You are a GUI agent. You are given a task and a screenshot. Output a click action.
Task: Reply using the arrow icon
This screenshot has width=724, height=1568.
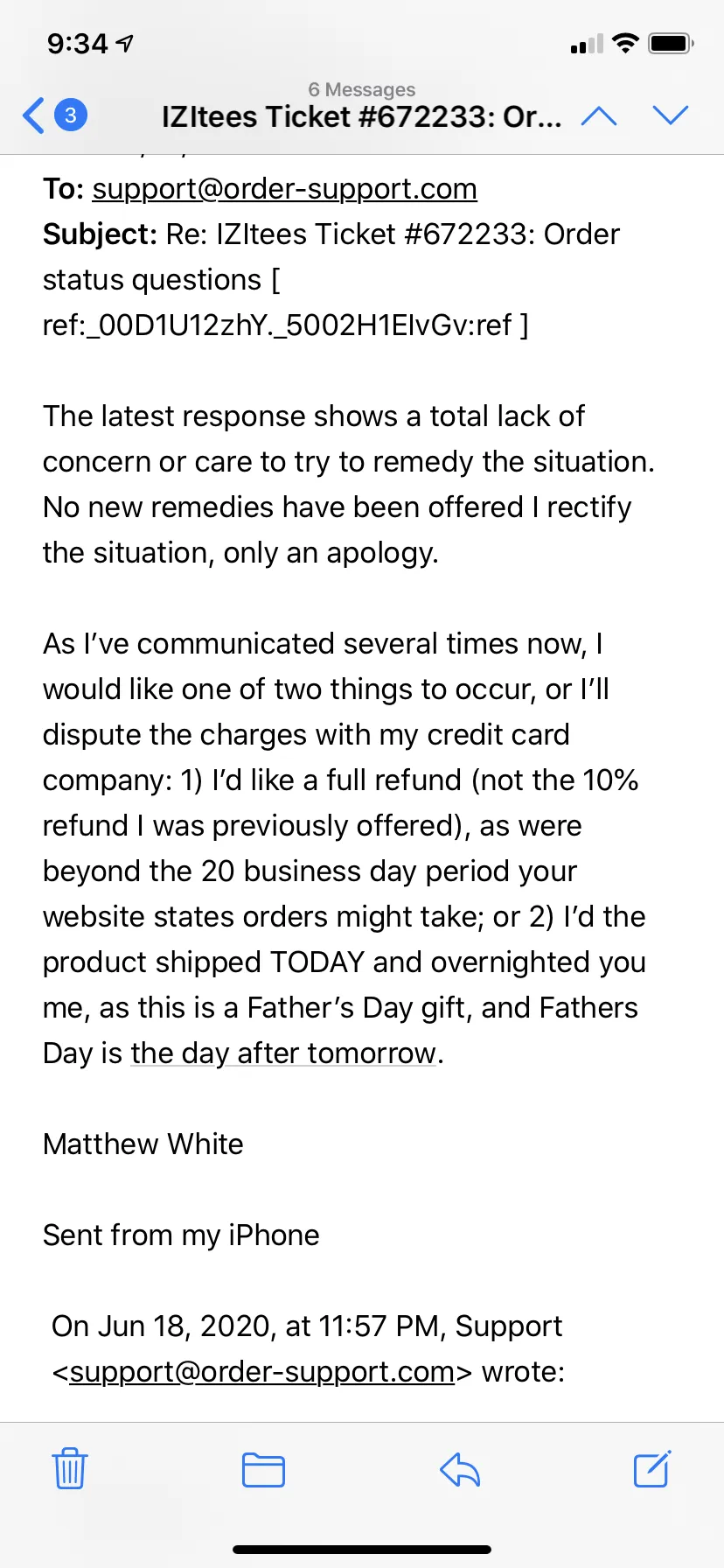460,1470
